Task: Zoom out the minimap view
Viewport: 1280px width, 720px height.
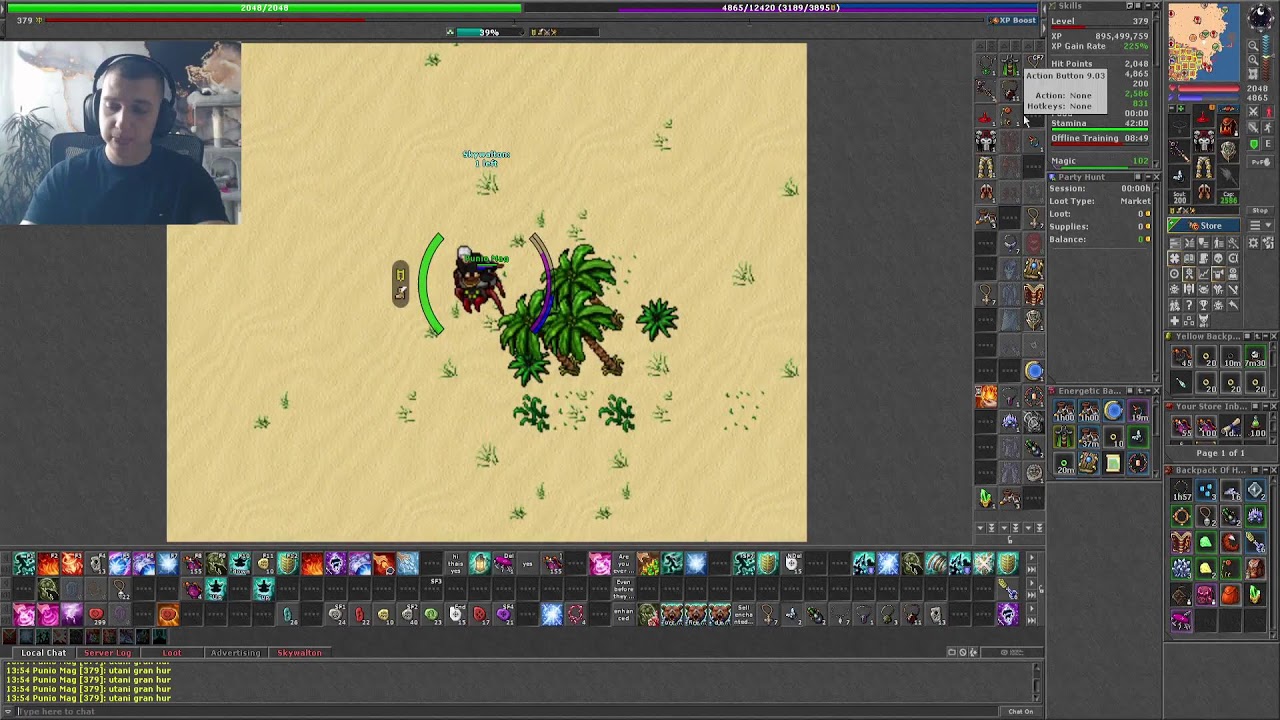Action: coord(1253,45)
